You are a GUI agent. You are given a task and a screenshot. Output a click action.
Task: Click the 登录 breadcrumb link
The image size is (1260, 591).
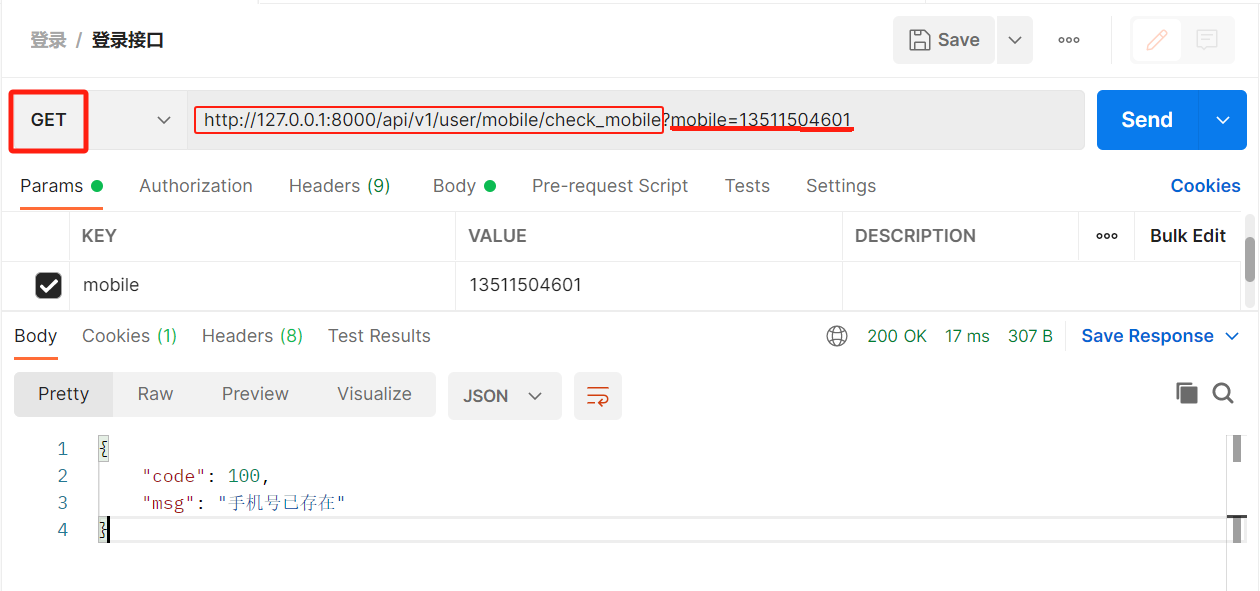48,40
